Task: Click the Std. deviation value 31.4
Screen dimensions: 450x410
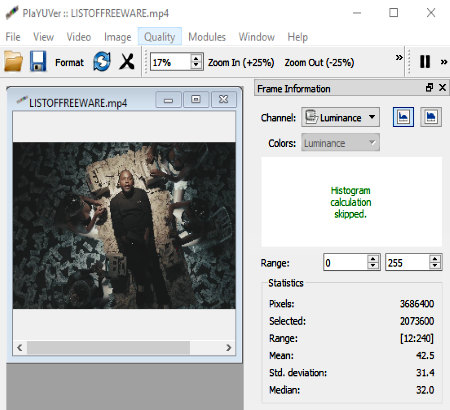Action: pyautogui.click(x=425, y=372)
